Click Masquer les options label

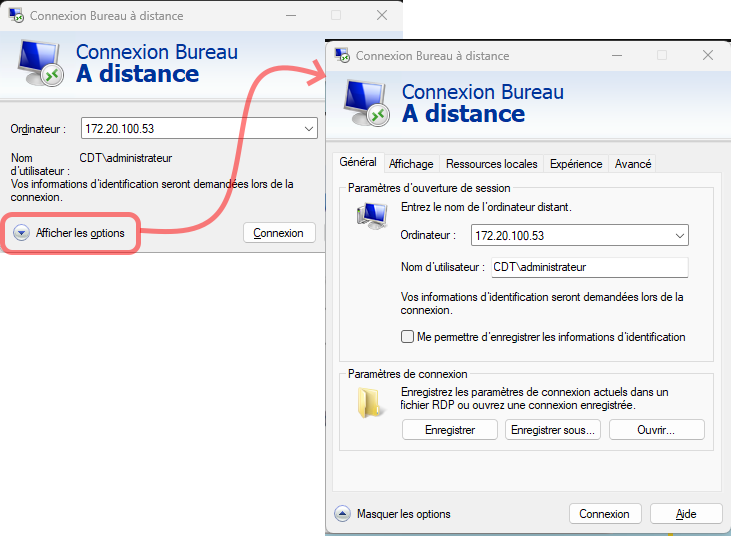(404, 514)
